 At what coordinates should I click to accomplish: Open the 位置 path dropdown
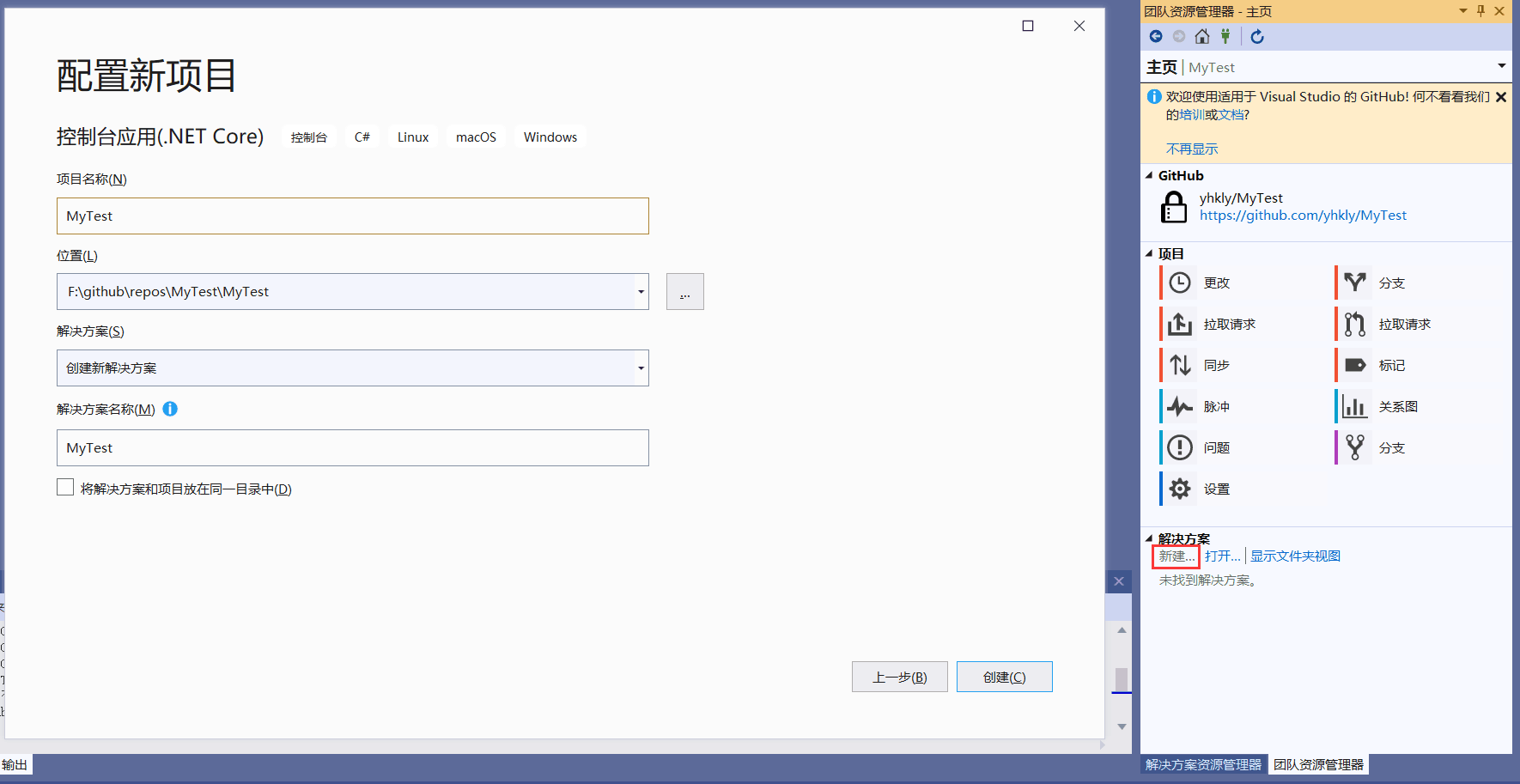[641, 292]
